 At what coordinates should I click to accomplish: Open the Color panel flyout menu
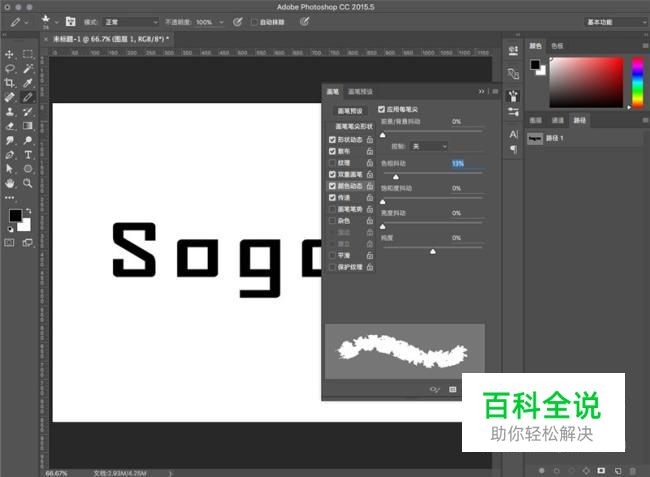pos(645,46)
